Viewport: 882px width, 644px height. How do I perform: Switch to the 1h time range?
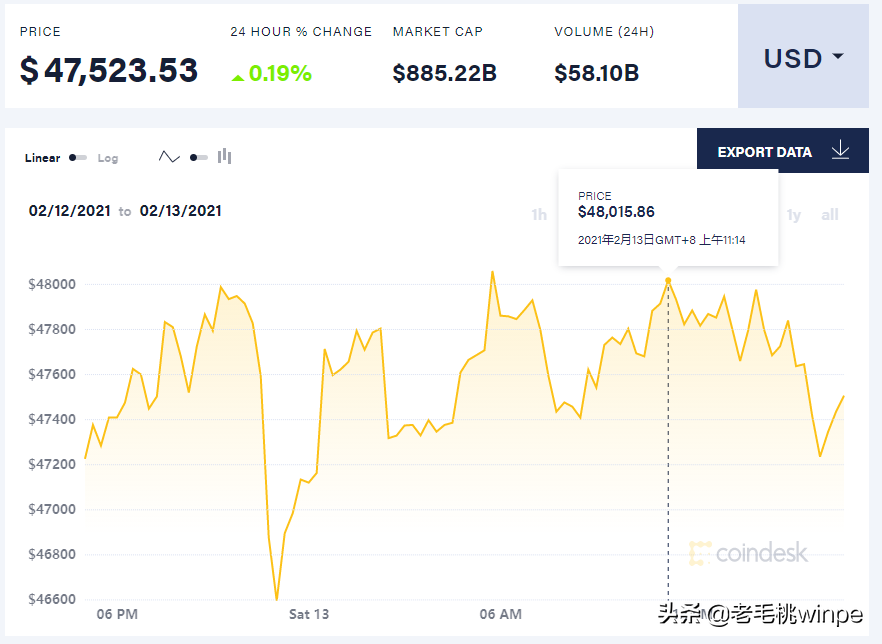[537, 214]
